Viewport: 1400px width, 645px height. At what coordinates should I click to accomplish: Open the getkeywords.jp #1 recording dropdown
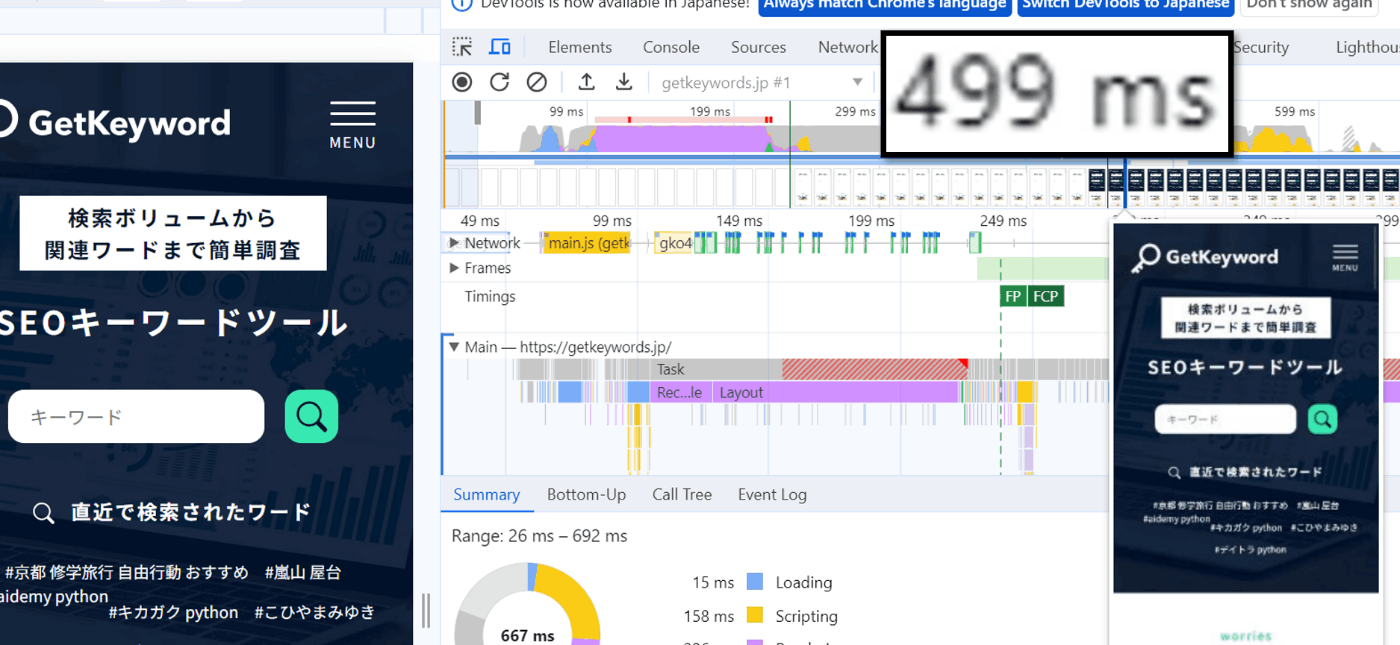click(762, 82)
